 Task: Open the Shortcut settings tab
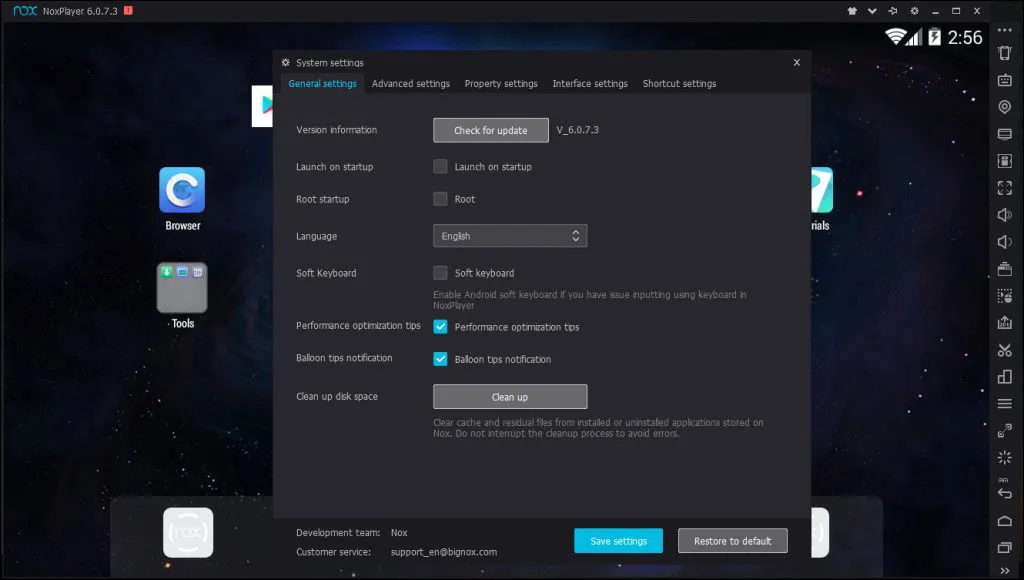679,84
